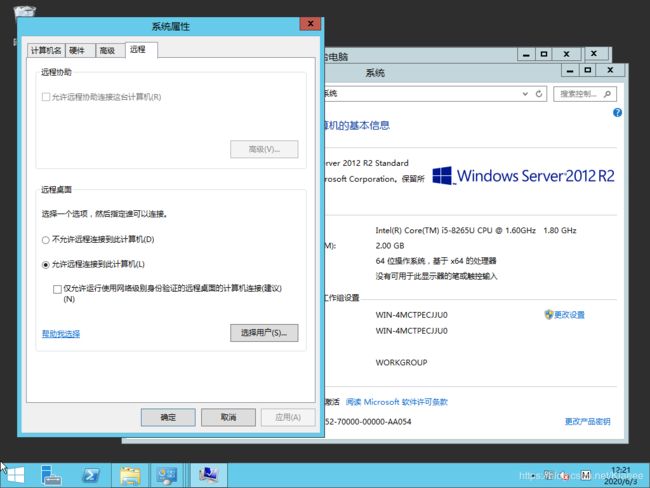The width and height of the screenshot is (650, 488).
Task: Open the Start menu on the taskbar
Action: click(x=16, y=475)
